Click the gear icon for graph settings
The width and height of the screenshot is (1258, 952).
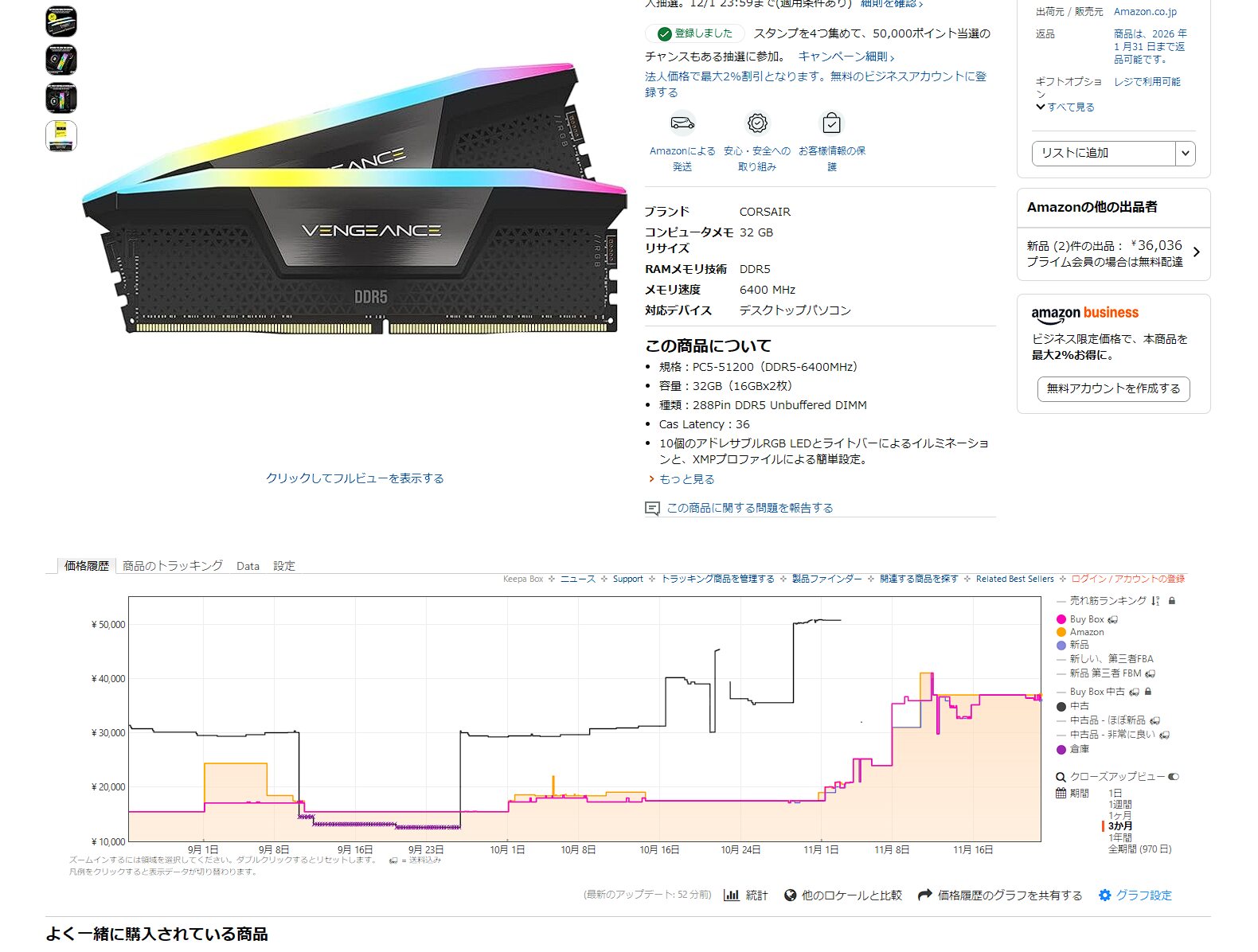(1104, 895)
